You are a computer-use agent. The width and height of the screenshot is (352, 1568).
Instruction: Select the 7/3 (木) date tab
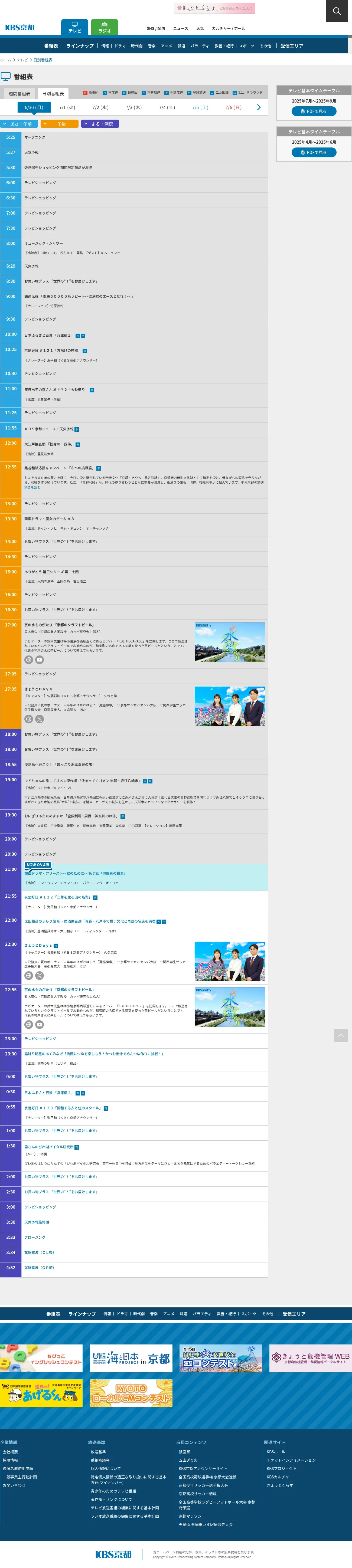133,107
